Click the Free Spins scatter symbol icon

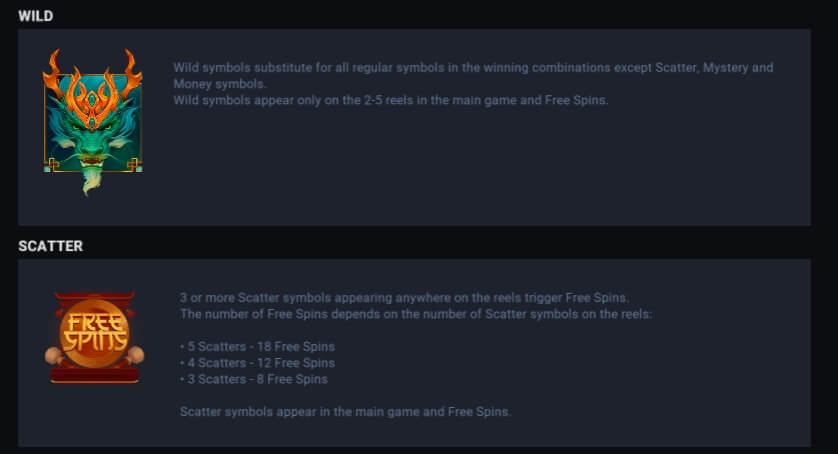95,337
